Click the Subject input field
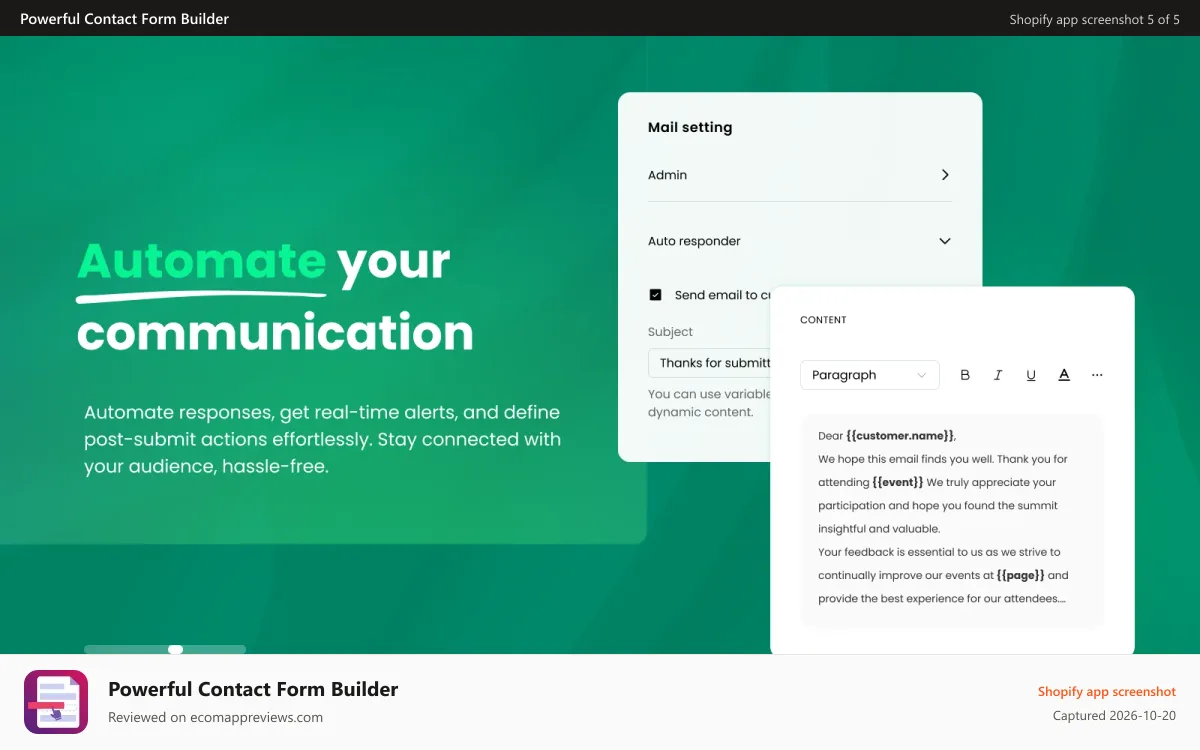Viewport: 1200px width, 750px height. point(709,363)
